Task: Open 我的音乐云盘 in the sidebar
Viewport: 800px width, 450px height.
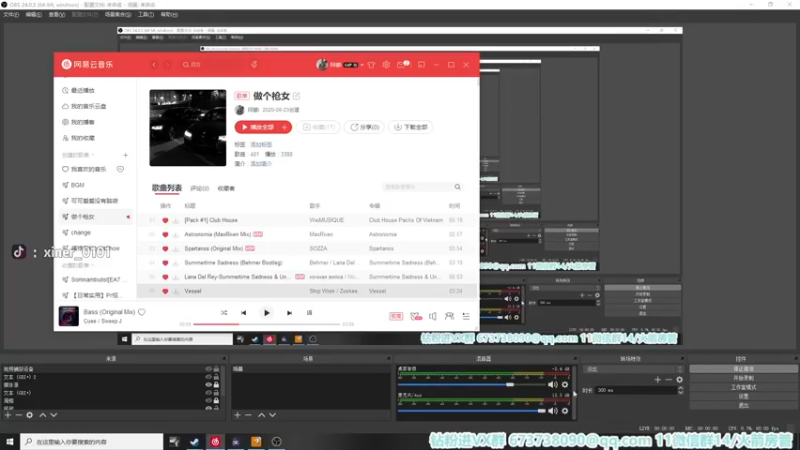Action: point(88,106)
